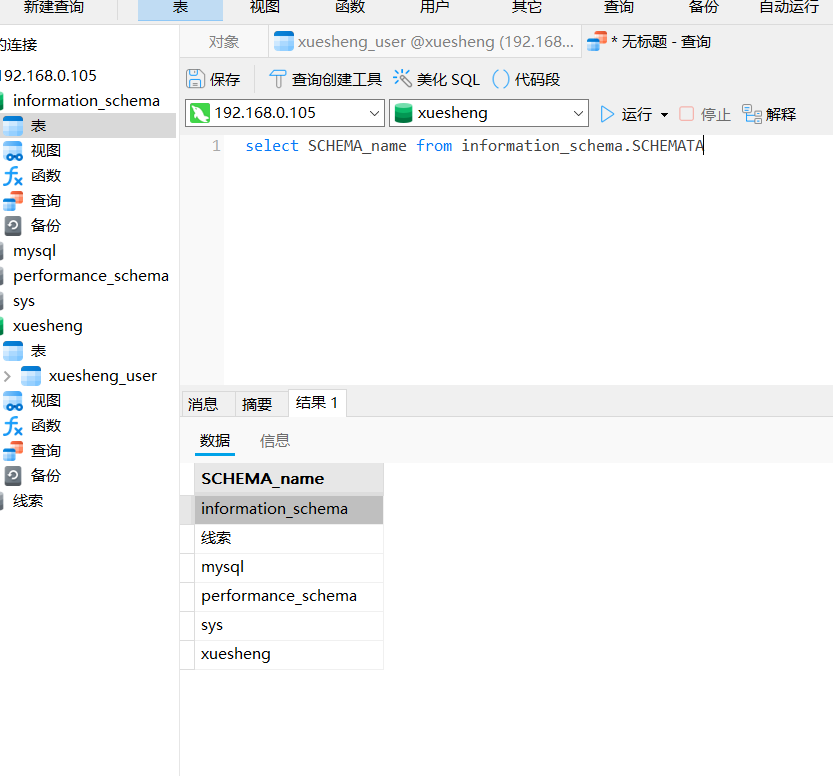Select the 函数 node under xuesheng
Viewport: 833px width, 776px height.
pyautogui.click(x=45, y=425)
